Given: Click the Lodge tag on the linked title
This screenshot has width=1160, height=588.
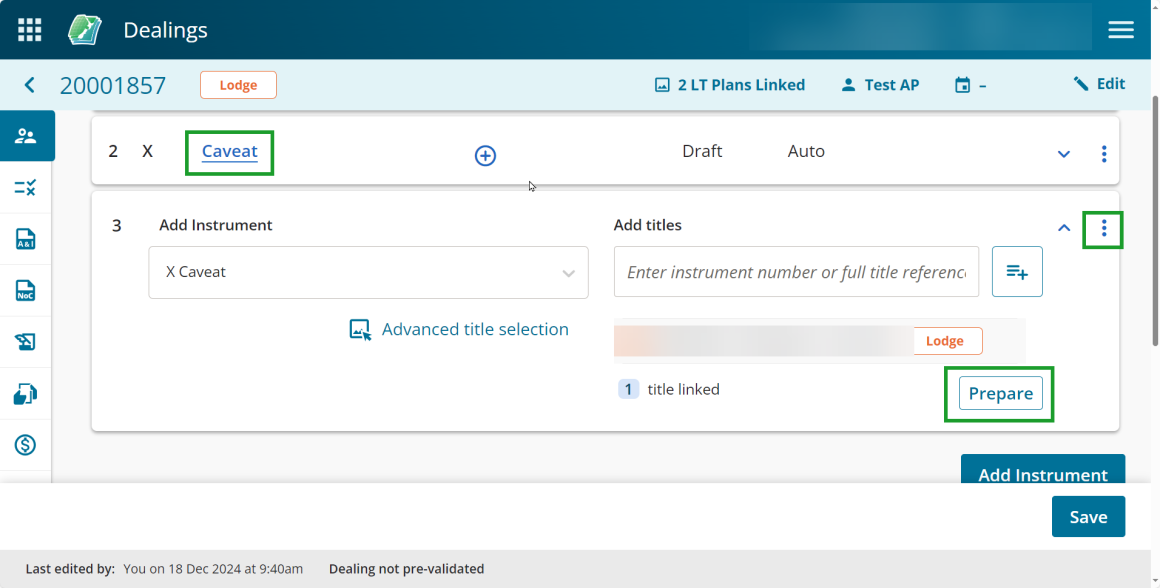Looking at the screenshot, I should tap(945, 341).
